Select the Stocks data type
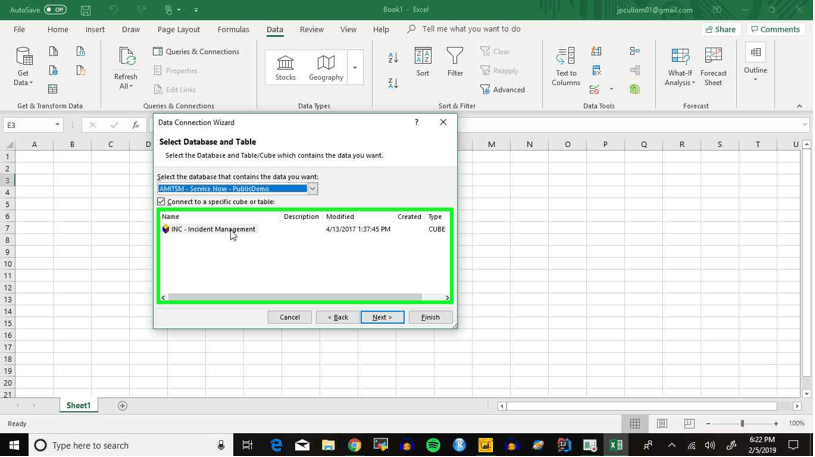Screen dimensions: 815x457 pos(285,68)
